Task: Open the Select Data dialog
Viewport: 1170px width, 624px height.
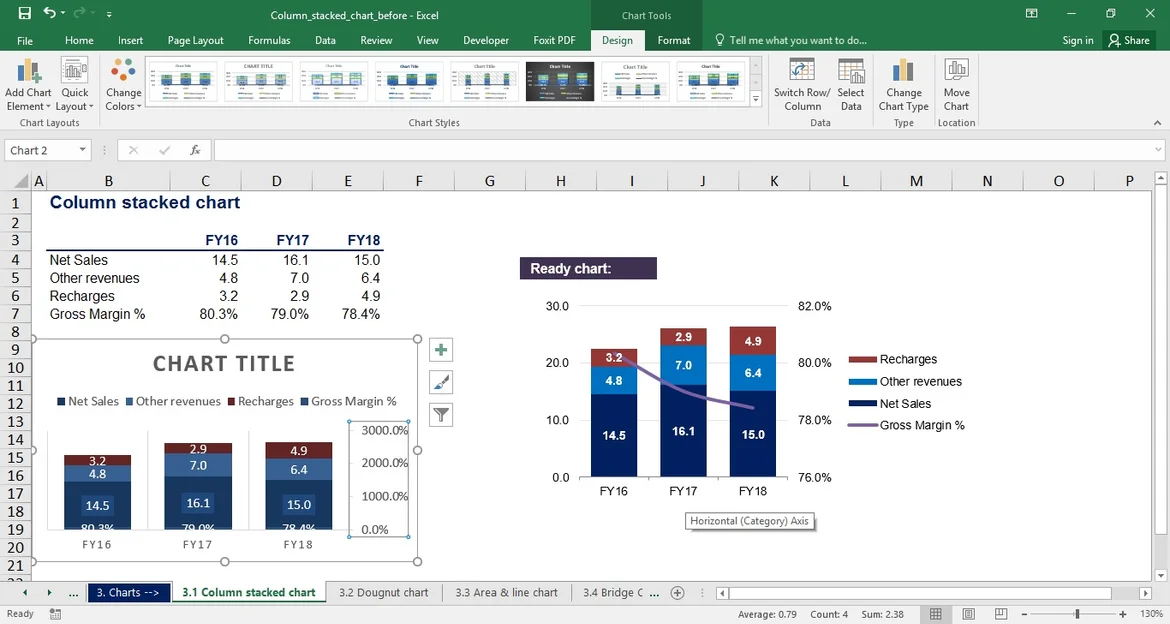Action: tap(851, 71)
